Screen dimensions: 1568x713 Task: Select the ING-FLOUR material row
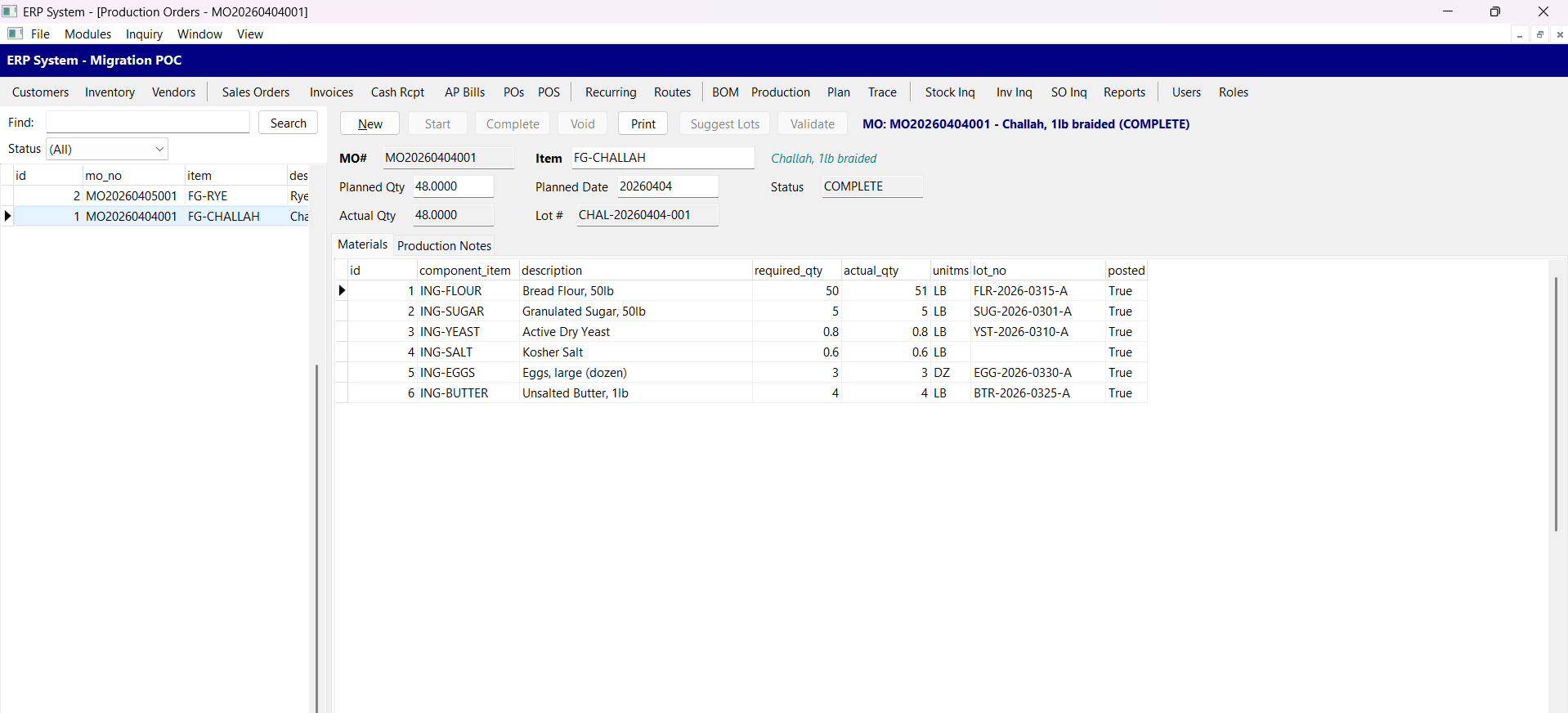click(x=741, y=291)
